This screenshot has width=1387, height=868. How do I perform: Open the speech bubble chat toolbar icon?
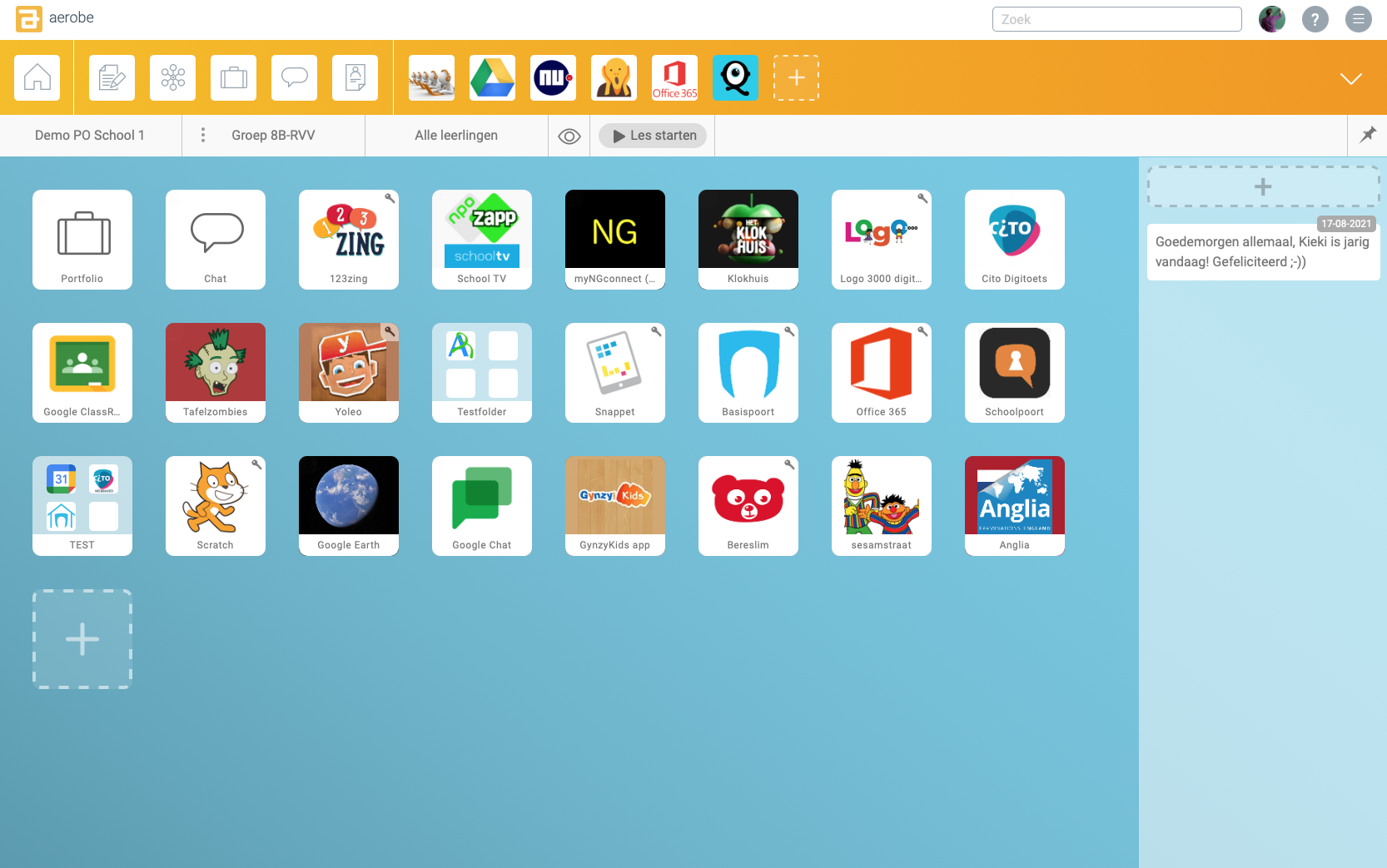click(294, 77)
